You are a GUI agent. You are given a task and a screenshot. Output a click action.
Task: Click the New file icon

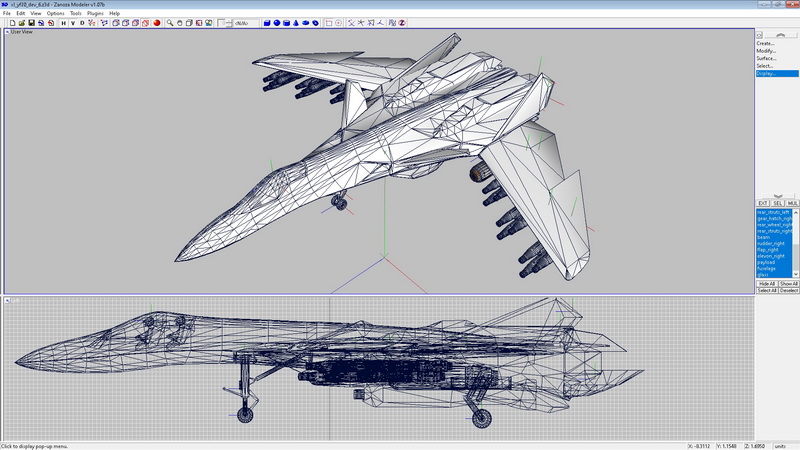(x=12, y=23)
